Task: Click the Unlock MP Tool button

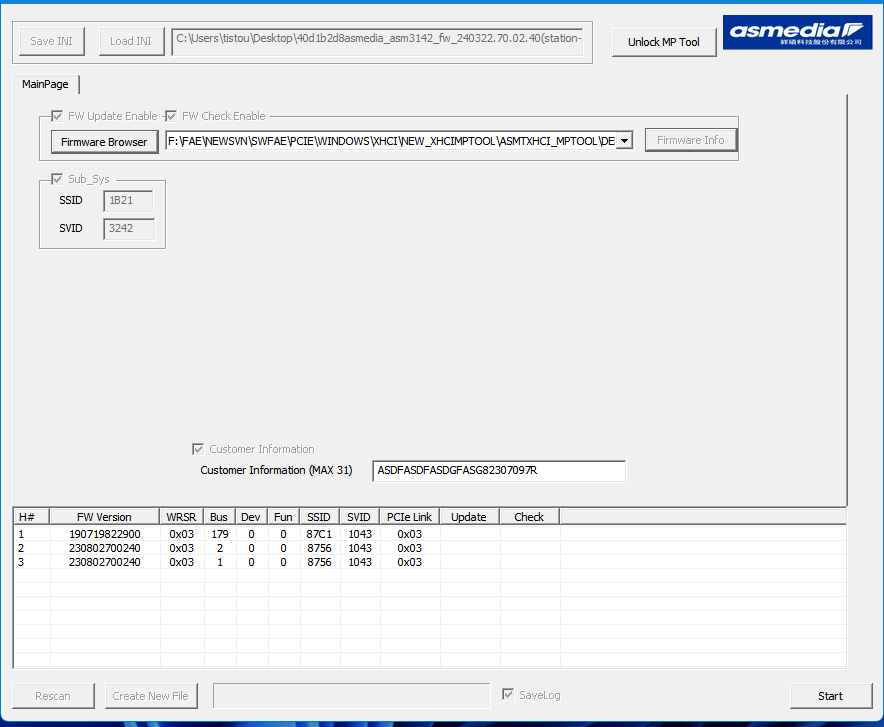Action: coord(664,42)
